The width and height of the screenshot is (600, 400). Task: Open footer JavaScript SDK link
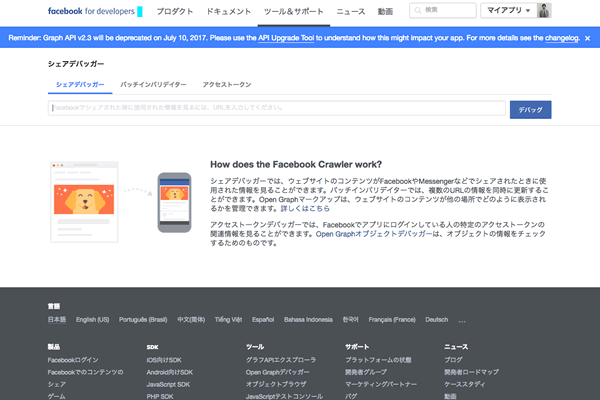pos(168,385)
